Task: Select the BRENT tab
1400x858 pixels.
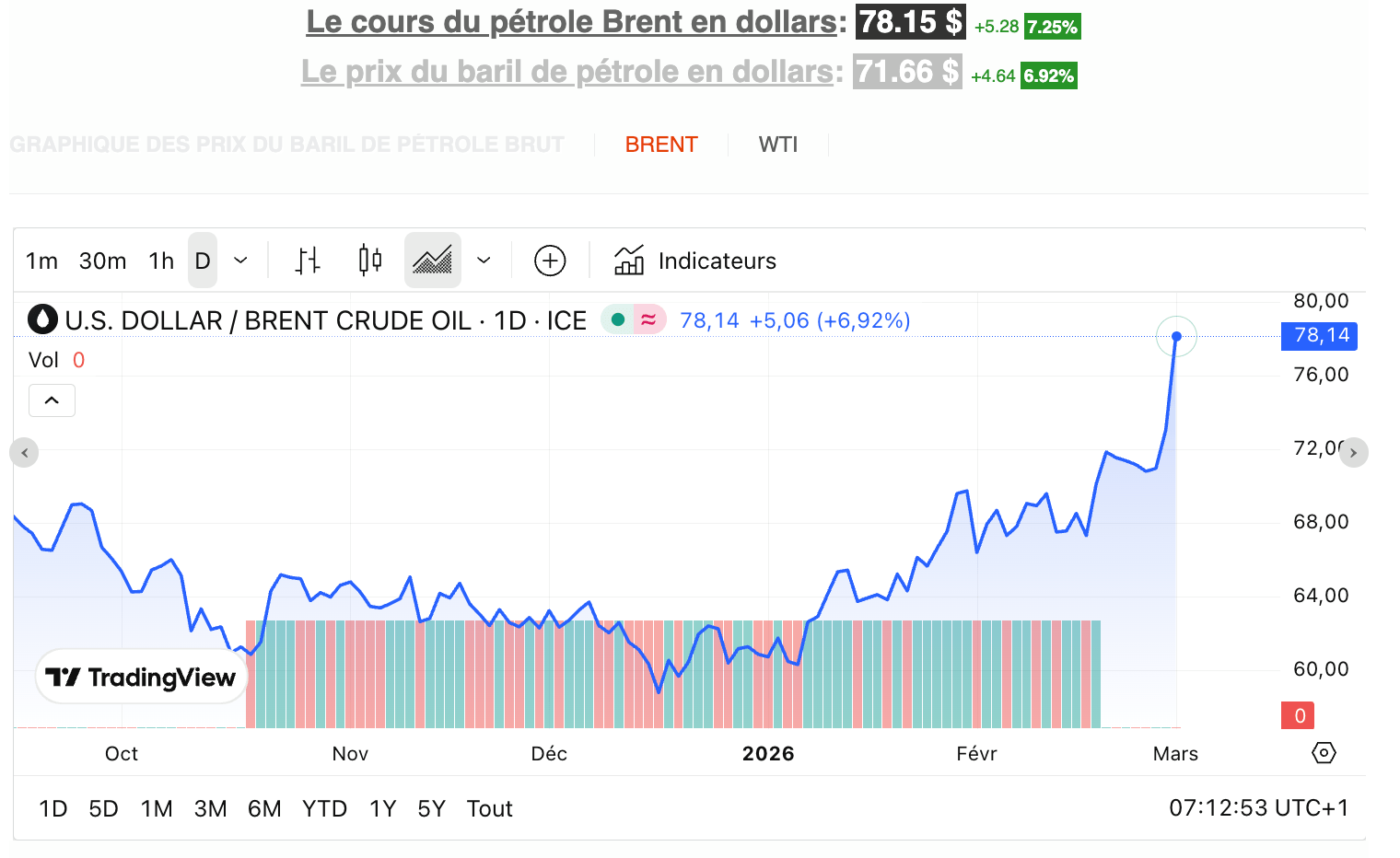Action: pyautogui.click(x=661, y=144)
